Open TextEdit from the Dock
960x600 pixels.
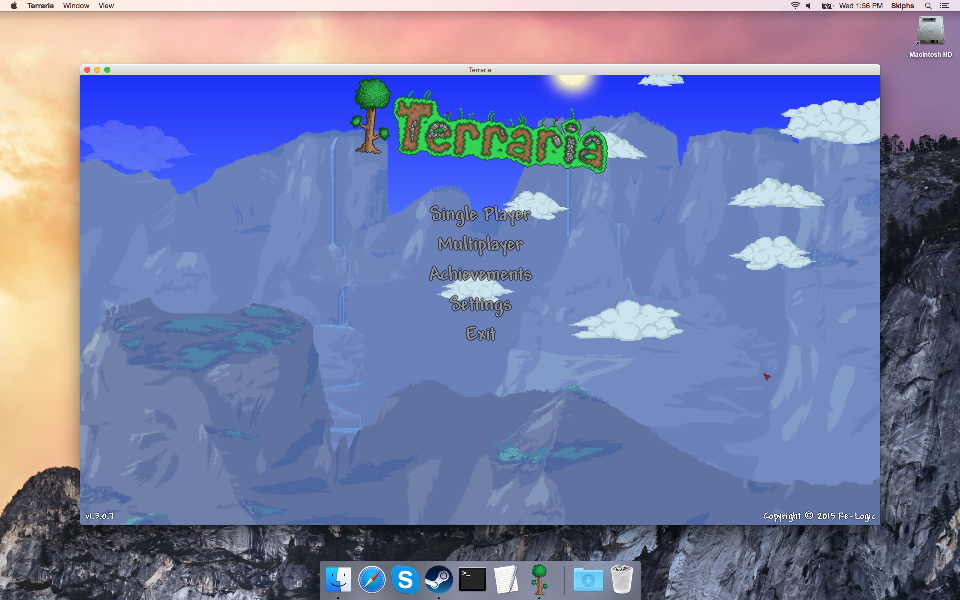506,579
